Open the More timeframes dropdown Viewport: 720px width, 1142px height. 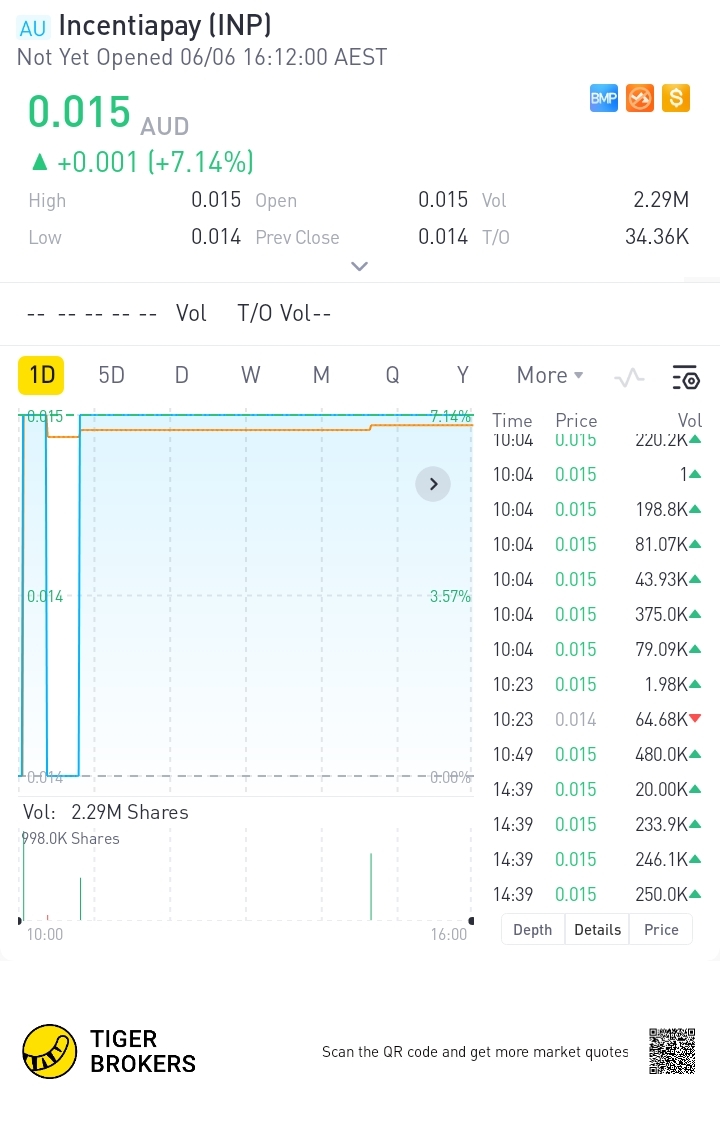pos(549,375)
